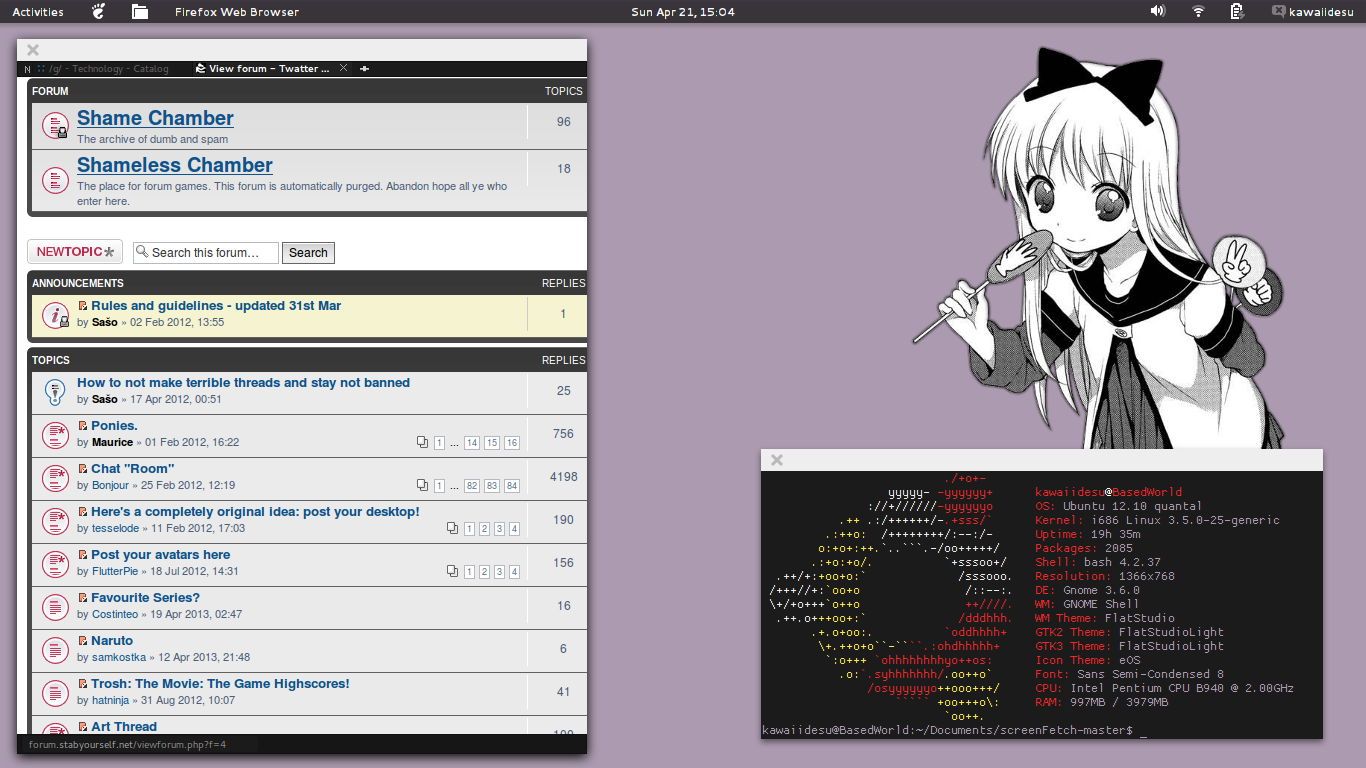Jump to newest post icon on Rules and guidelines
Image resolution: width=1366 pixels, height=768 pixels.
coord(83,306)
